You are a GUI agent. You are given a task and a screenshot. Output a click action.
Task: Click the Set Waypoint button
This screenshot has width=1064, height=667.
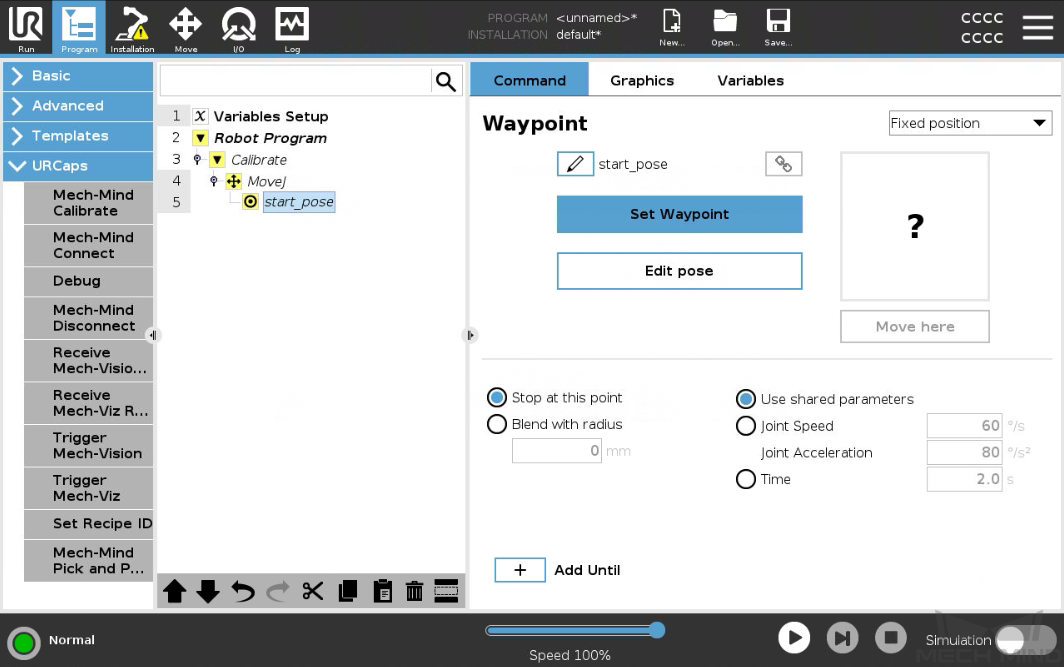679,214
